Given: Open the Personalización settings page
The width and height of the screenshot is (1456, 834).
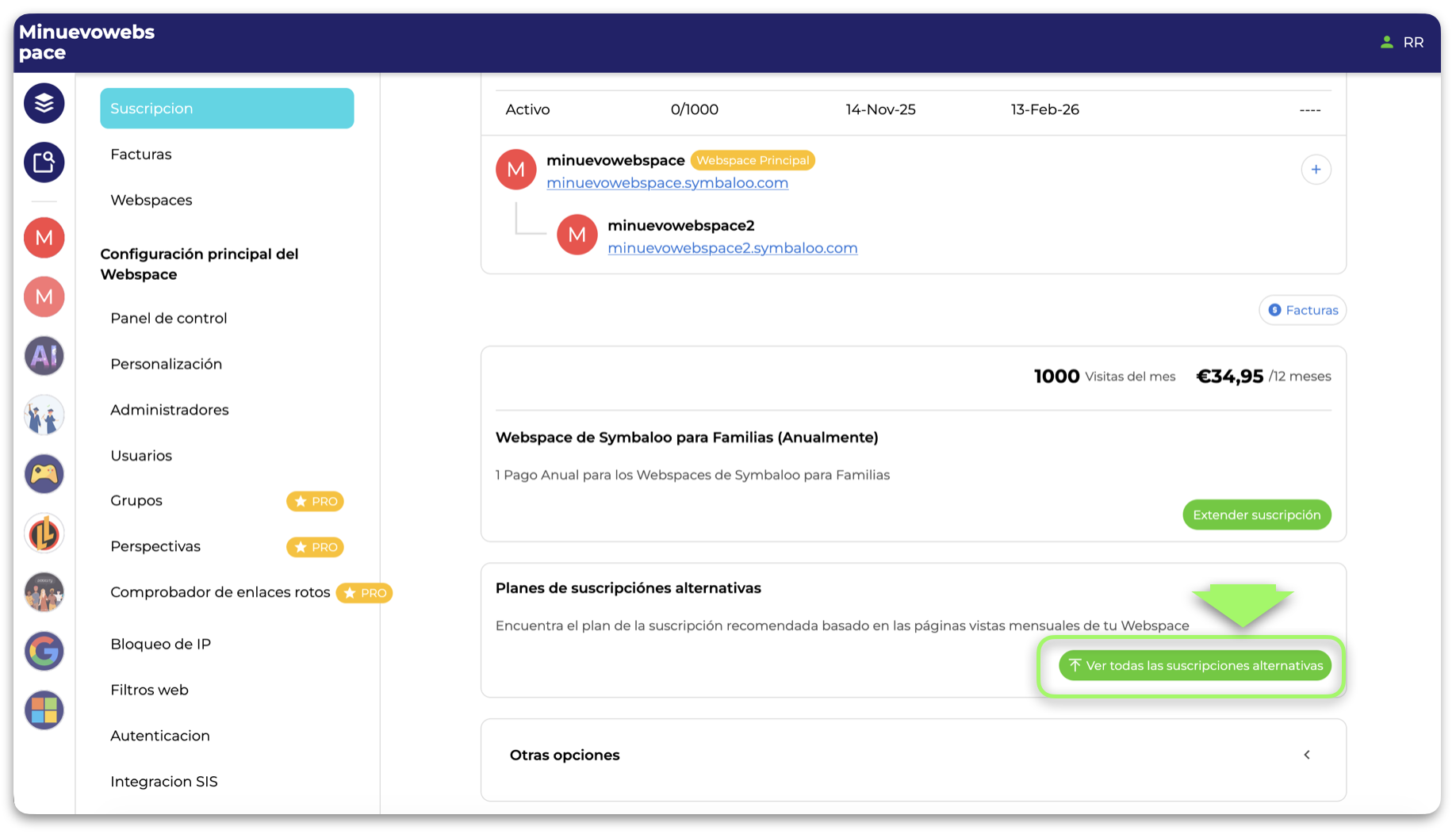Looking at the screenshot, I should 167,365.
